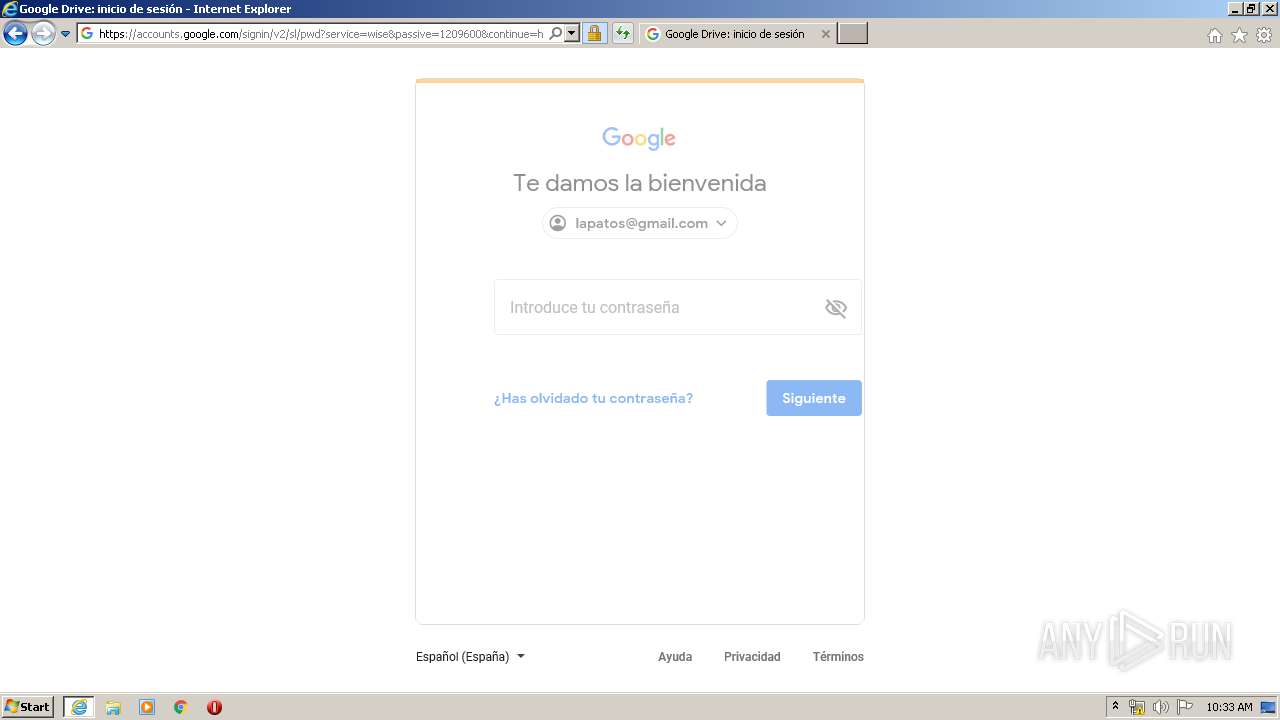Image resolution: width=1280 pixels, height=720 pixels.
Task: Expand the address bar autocomplete dropdown arrow
Action: coord(572,33)
